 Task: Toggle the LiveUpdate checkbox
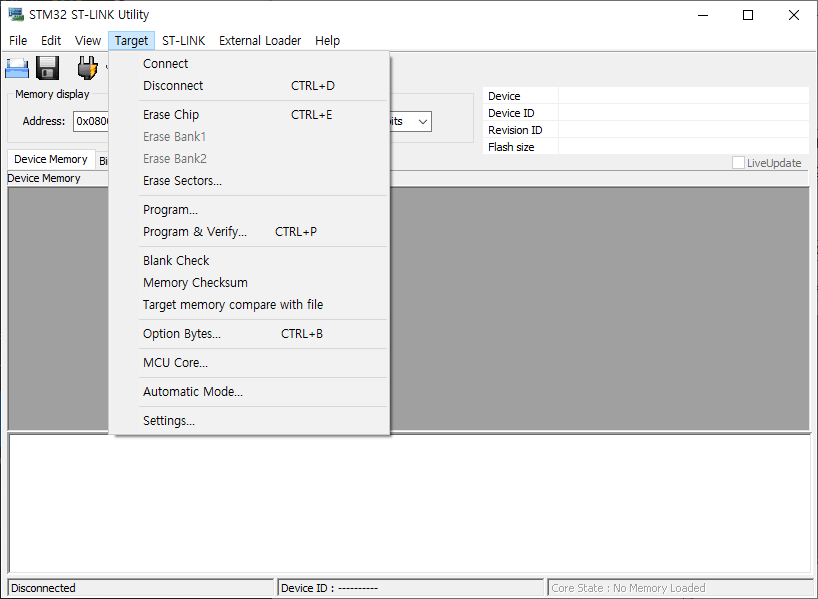(x=738, y=163)
